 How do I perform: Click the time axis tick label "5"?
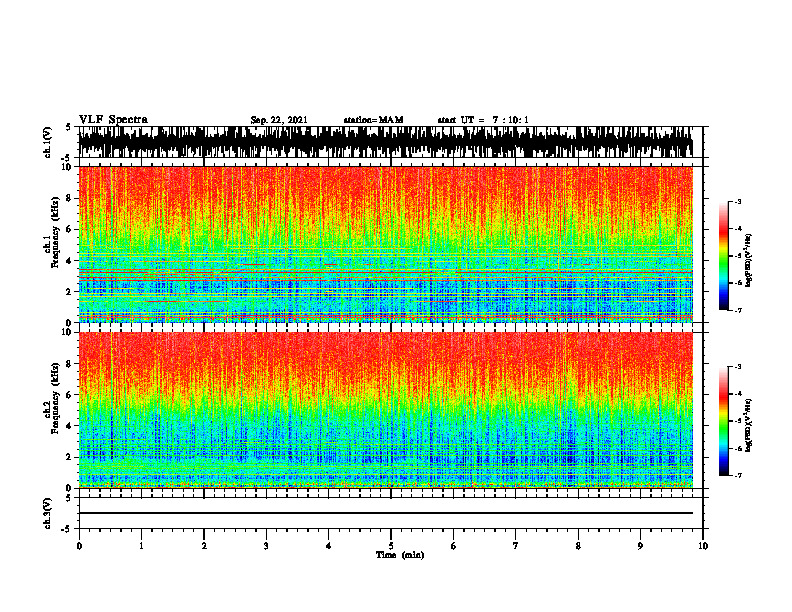click(x=391, y=546)
